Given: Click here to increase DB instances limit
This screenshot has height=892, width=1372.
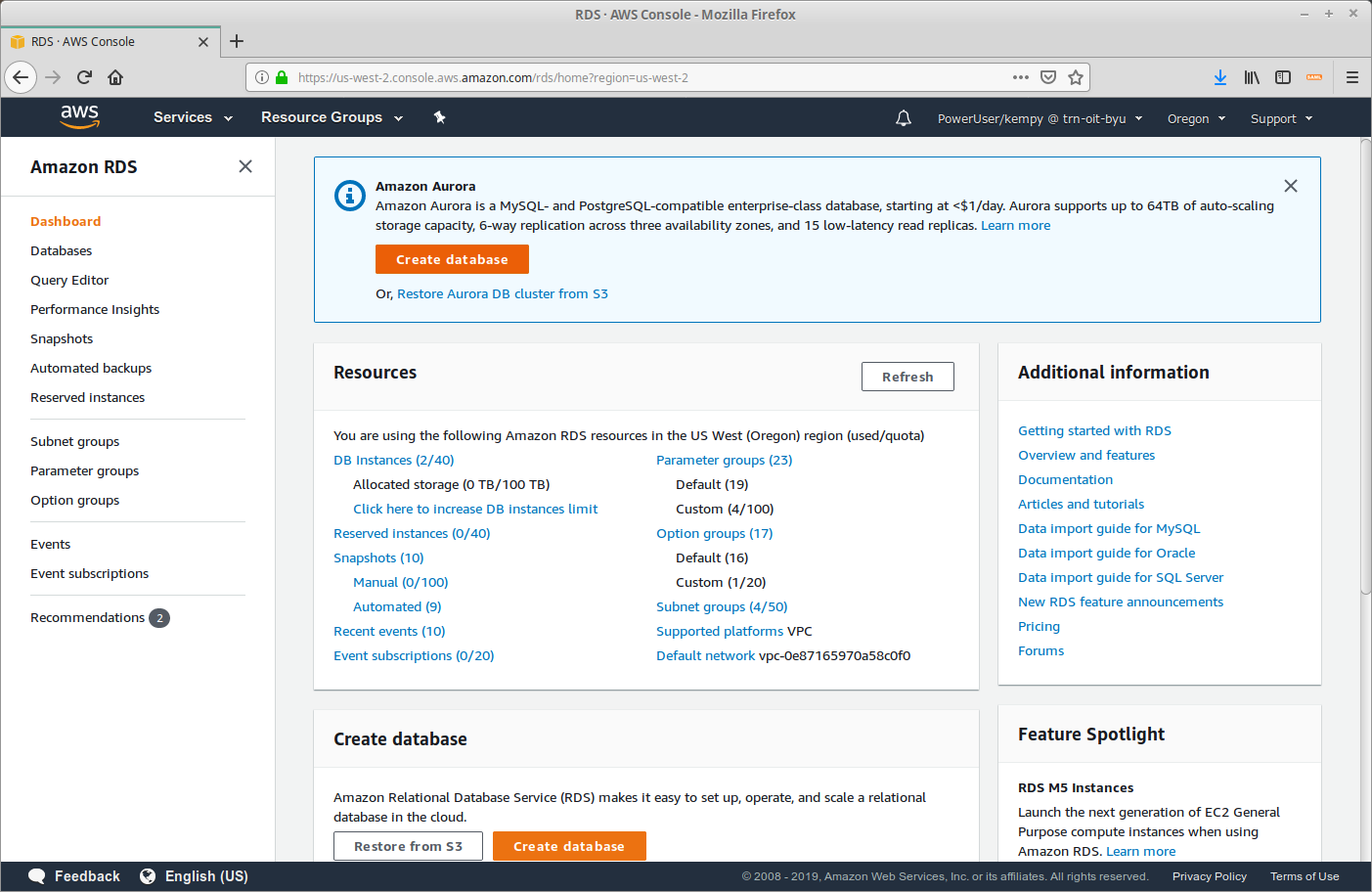Looking at the screenshot, I should [475, 510].
